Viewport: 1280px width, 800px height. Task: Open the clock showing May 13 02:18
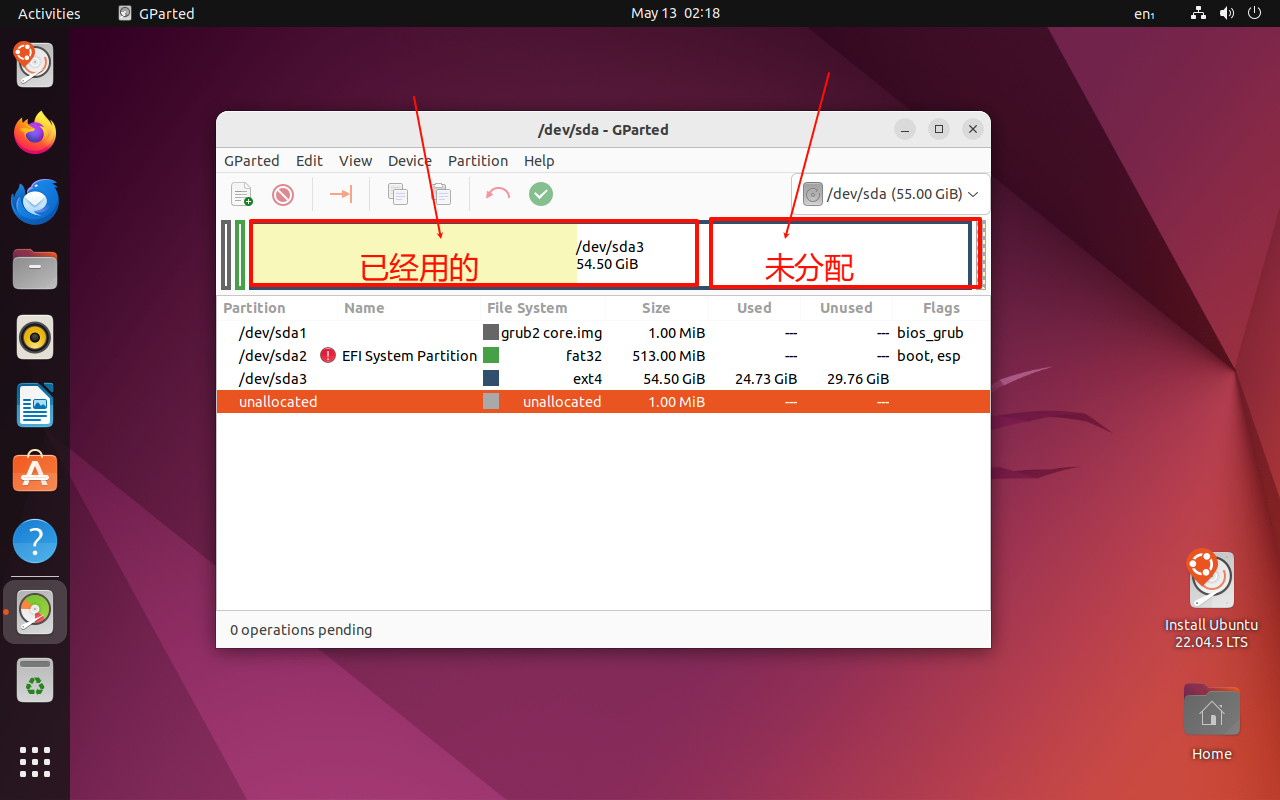675,13
